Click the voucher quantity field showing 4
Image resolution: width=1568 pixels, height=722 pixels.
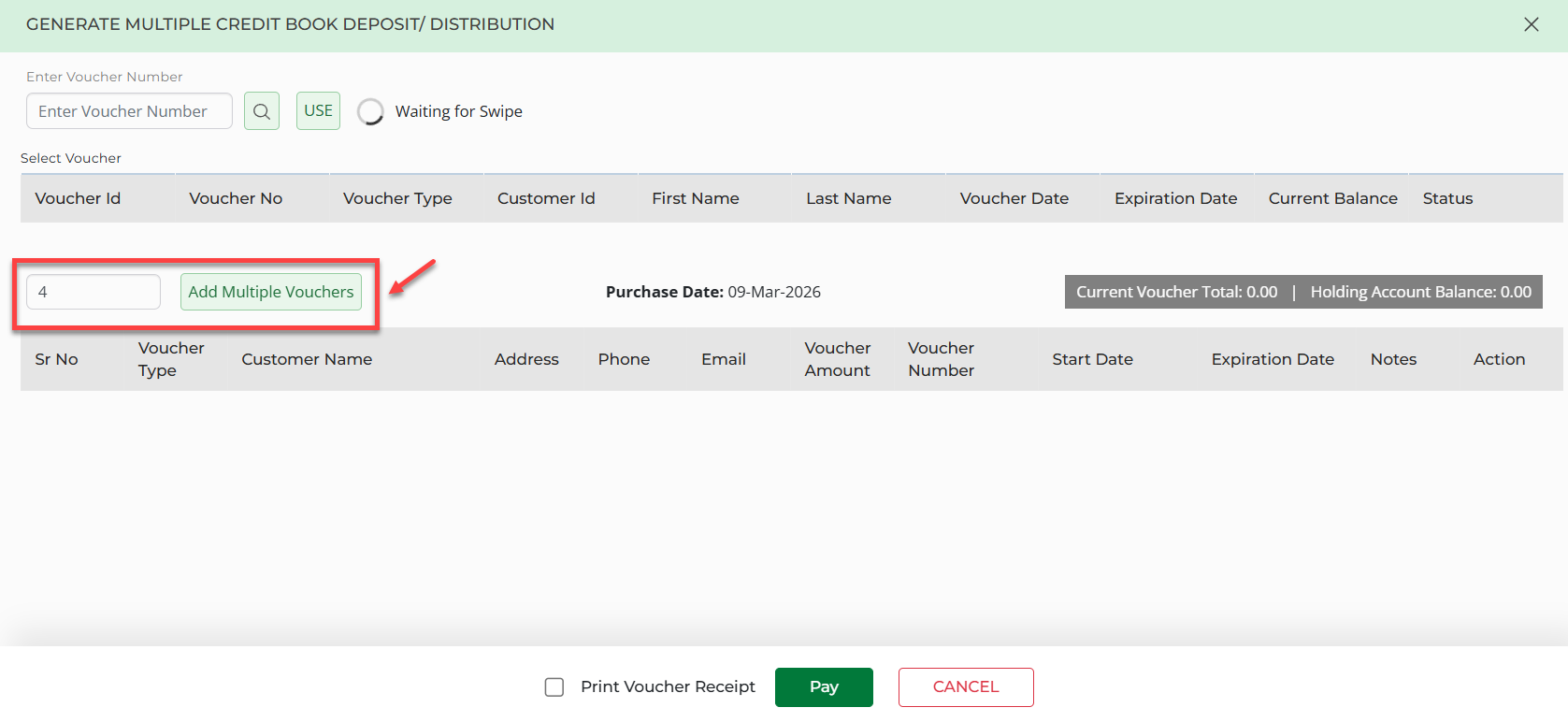tap(93, 292)
